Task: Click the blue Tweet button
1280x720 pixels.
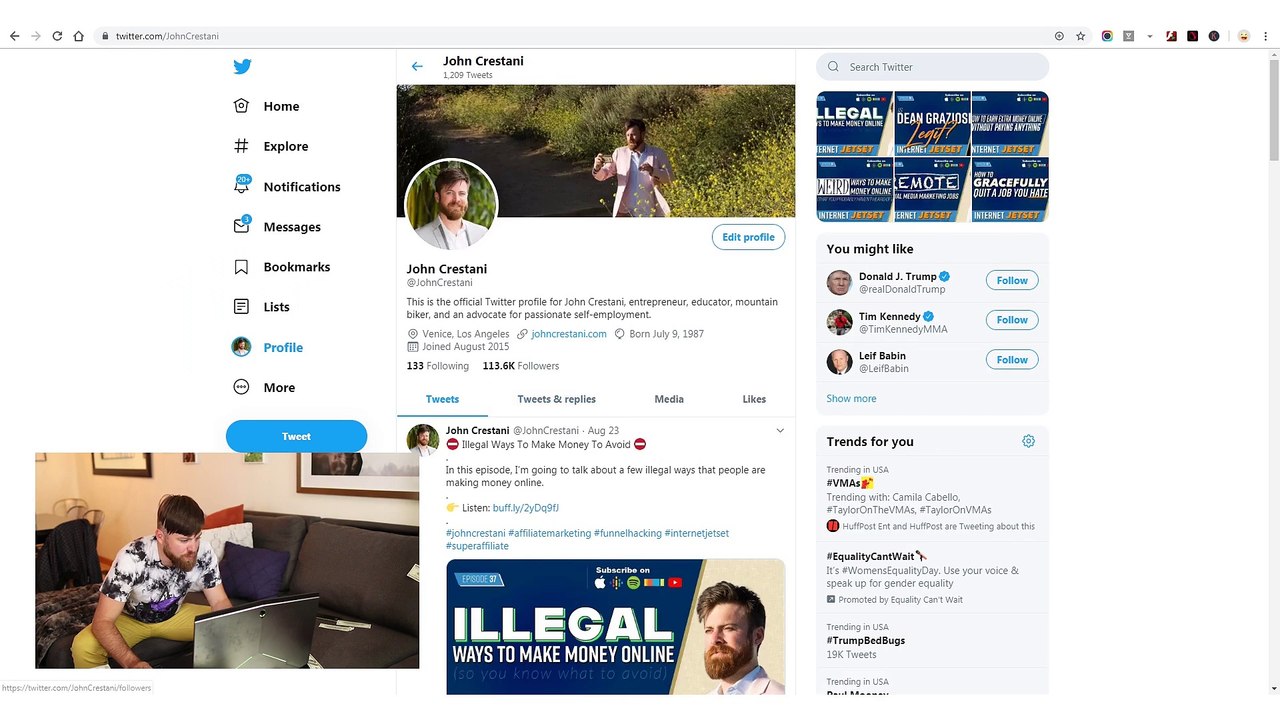Action: (296, 436)
